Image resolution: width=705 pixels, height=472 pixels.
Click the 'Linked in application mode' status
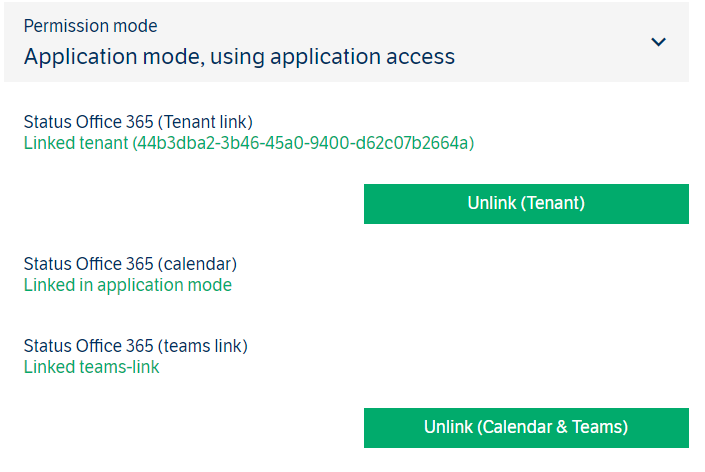127,285
